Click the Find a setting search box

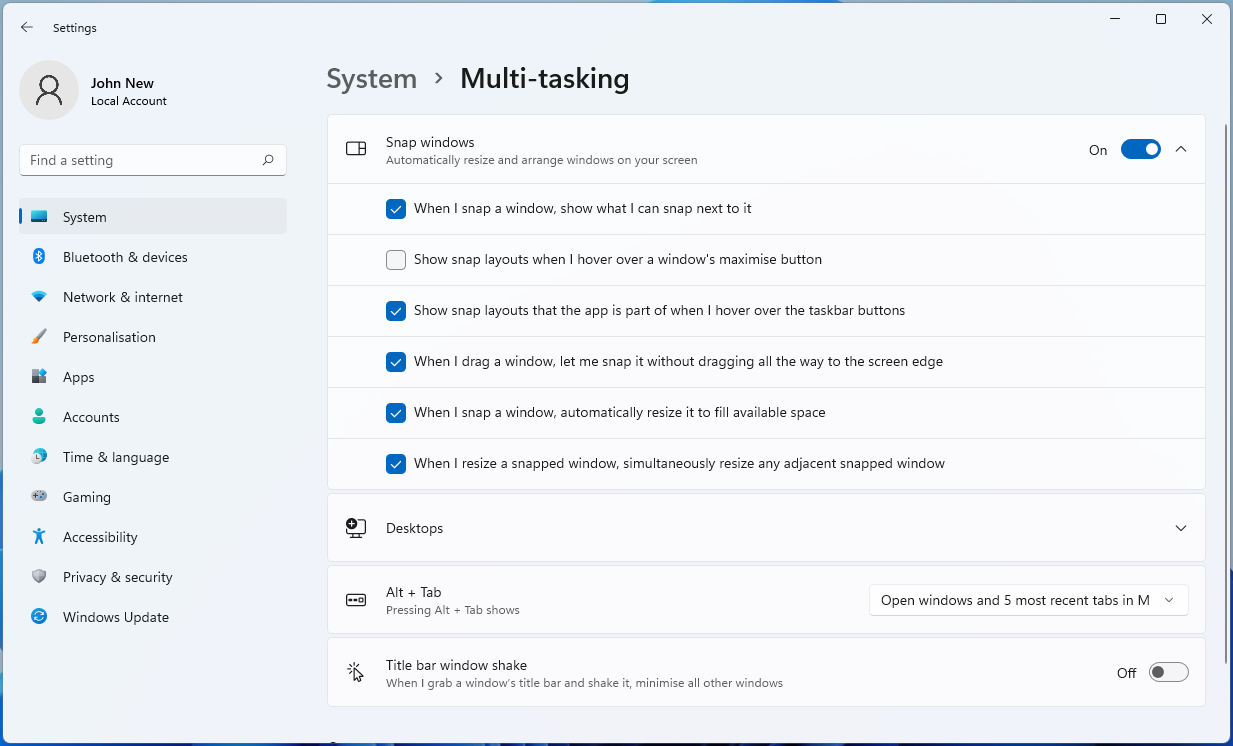tap(140, 160)
